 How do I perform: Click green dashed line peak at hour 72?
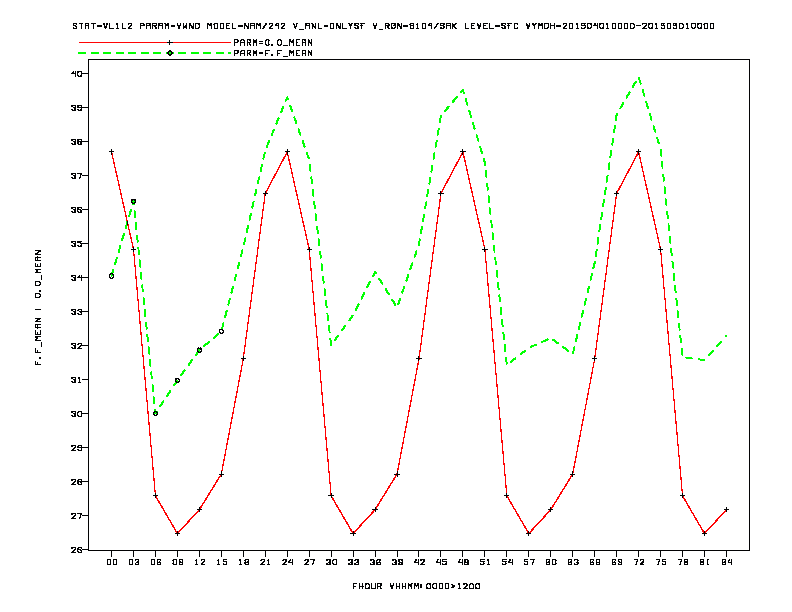point(639,78)
